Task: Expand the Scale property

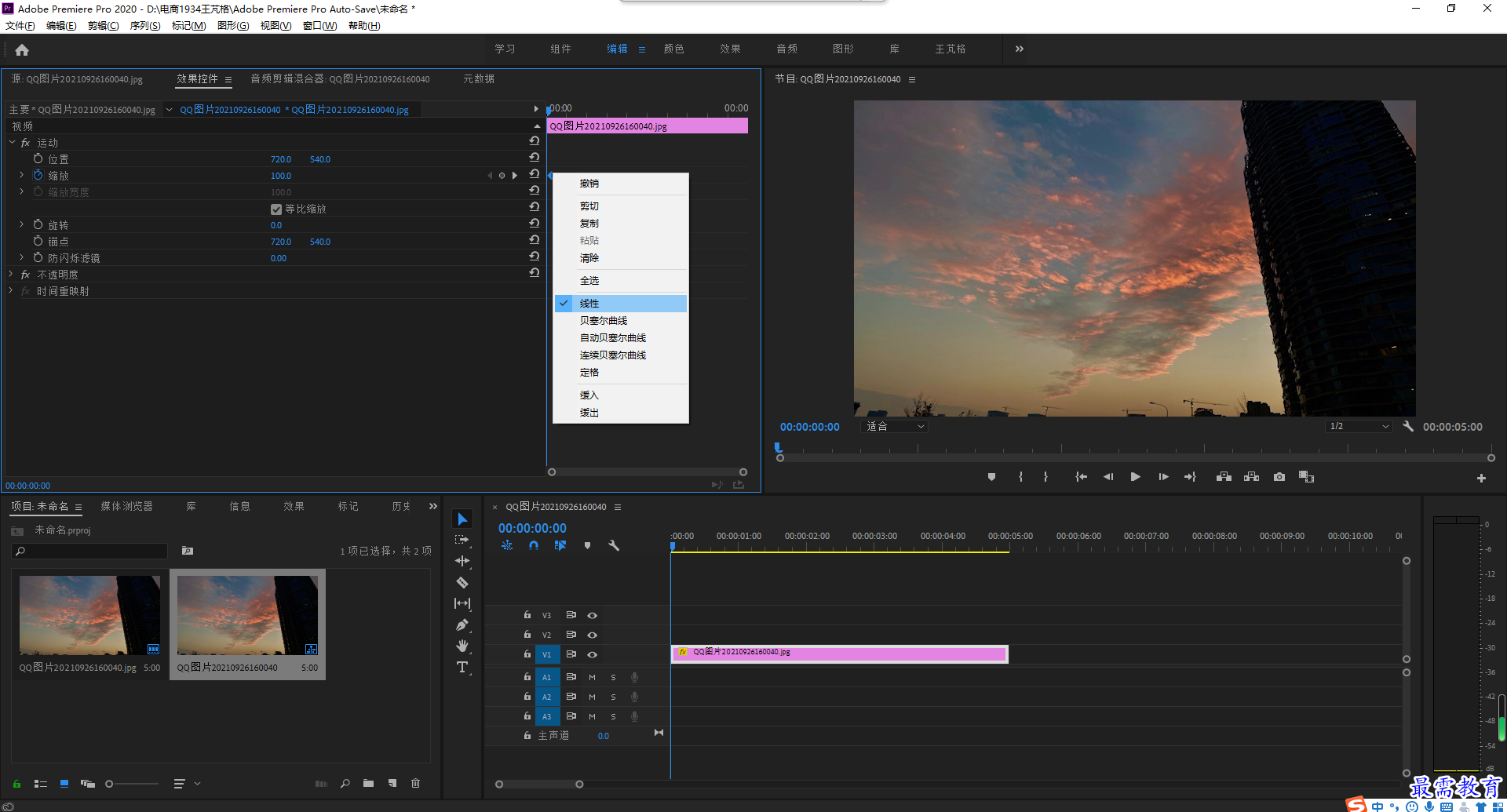Action: coord(22,175)
